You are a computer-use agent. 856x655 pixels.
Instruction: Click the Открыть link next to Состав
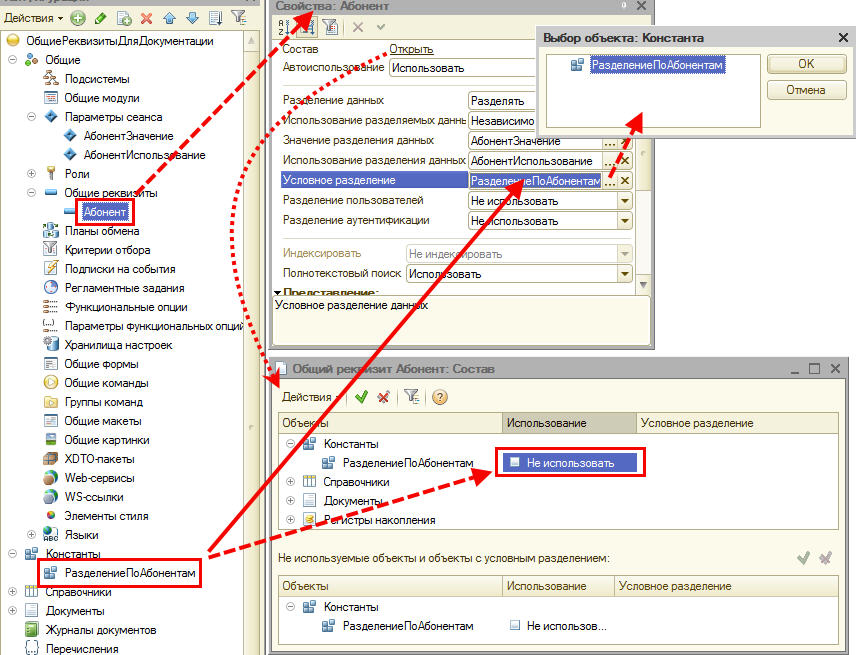[411, 49]
